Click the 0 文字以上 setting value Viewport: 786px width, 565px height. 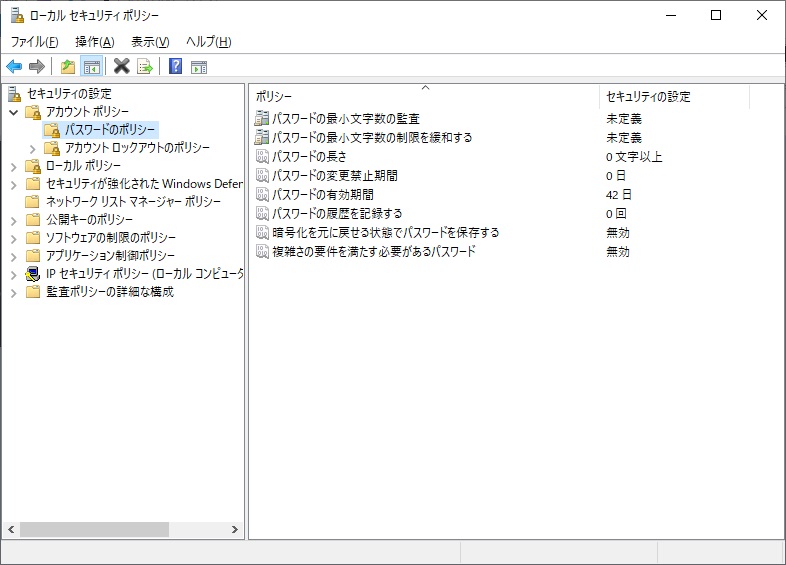[x=634, y=157]
